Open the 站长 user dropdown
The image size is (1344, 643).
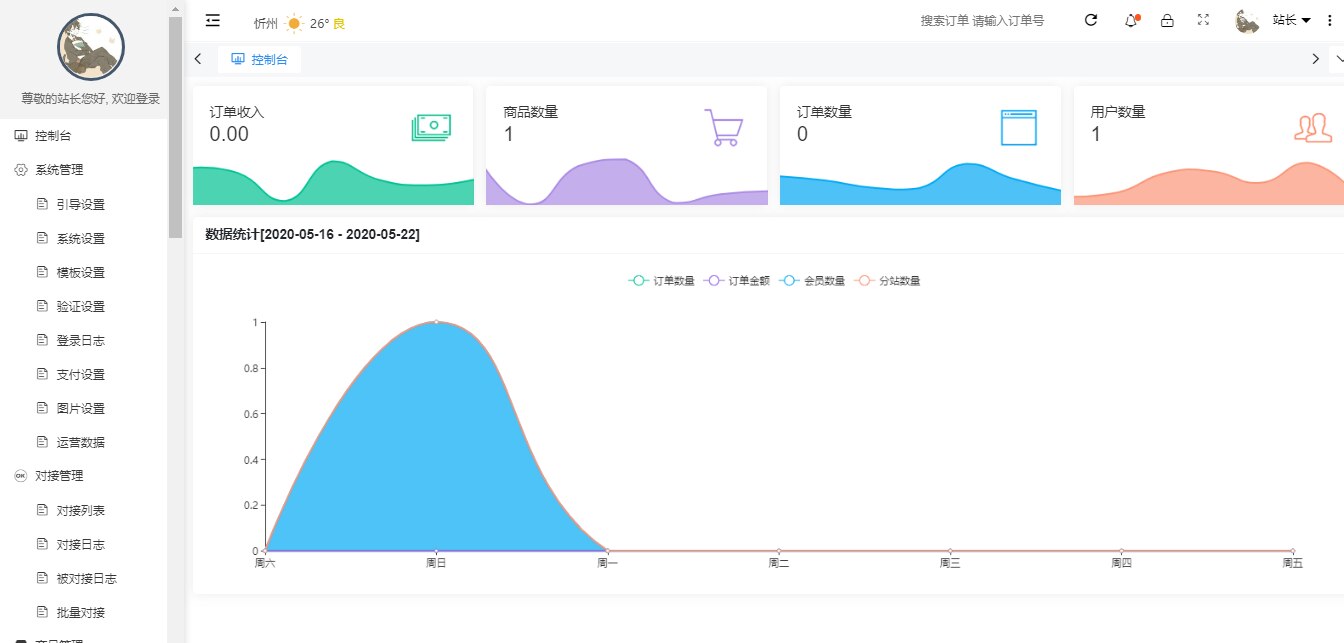coord(1288,20)
